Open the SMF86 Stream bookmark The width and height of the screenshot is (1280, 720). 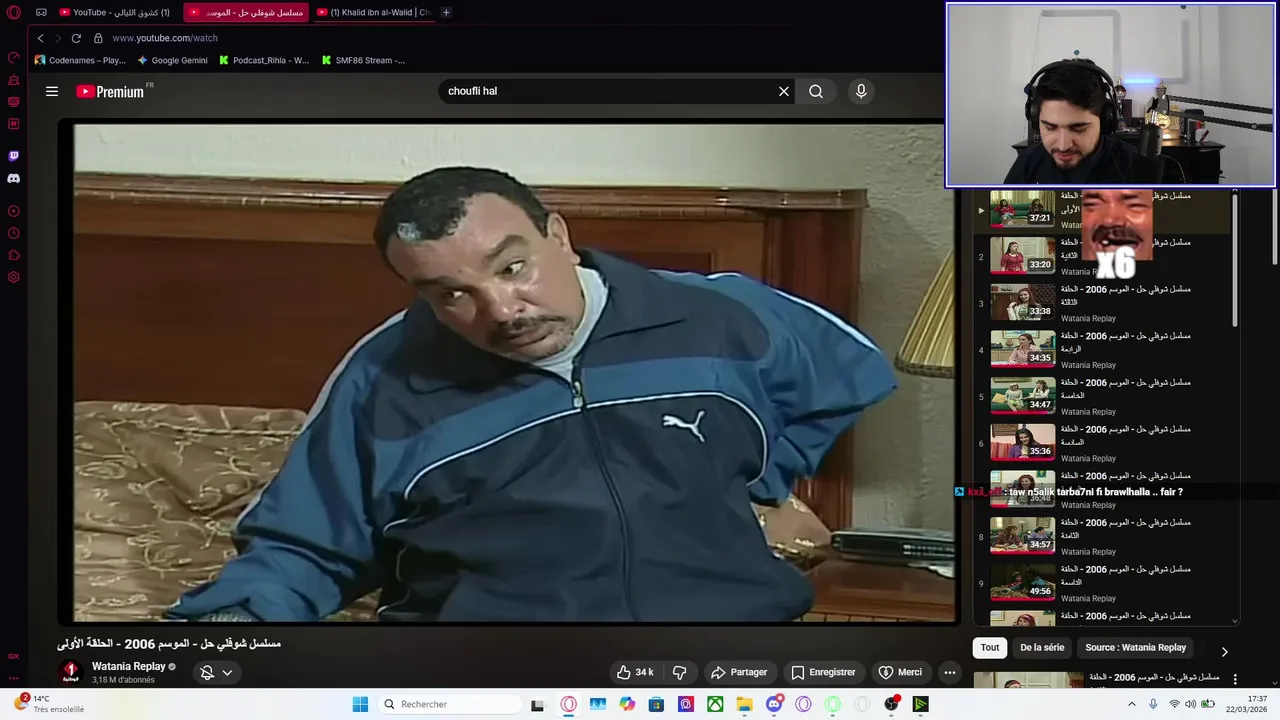[x=363, y=60]
